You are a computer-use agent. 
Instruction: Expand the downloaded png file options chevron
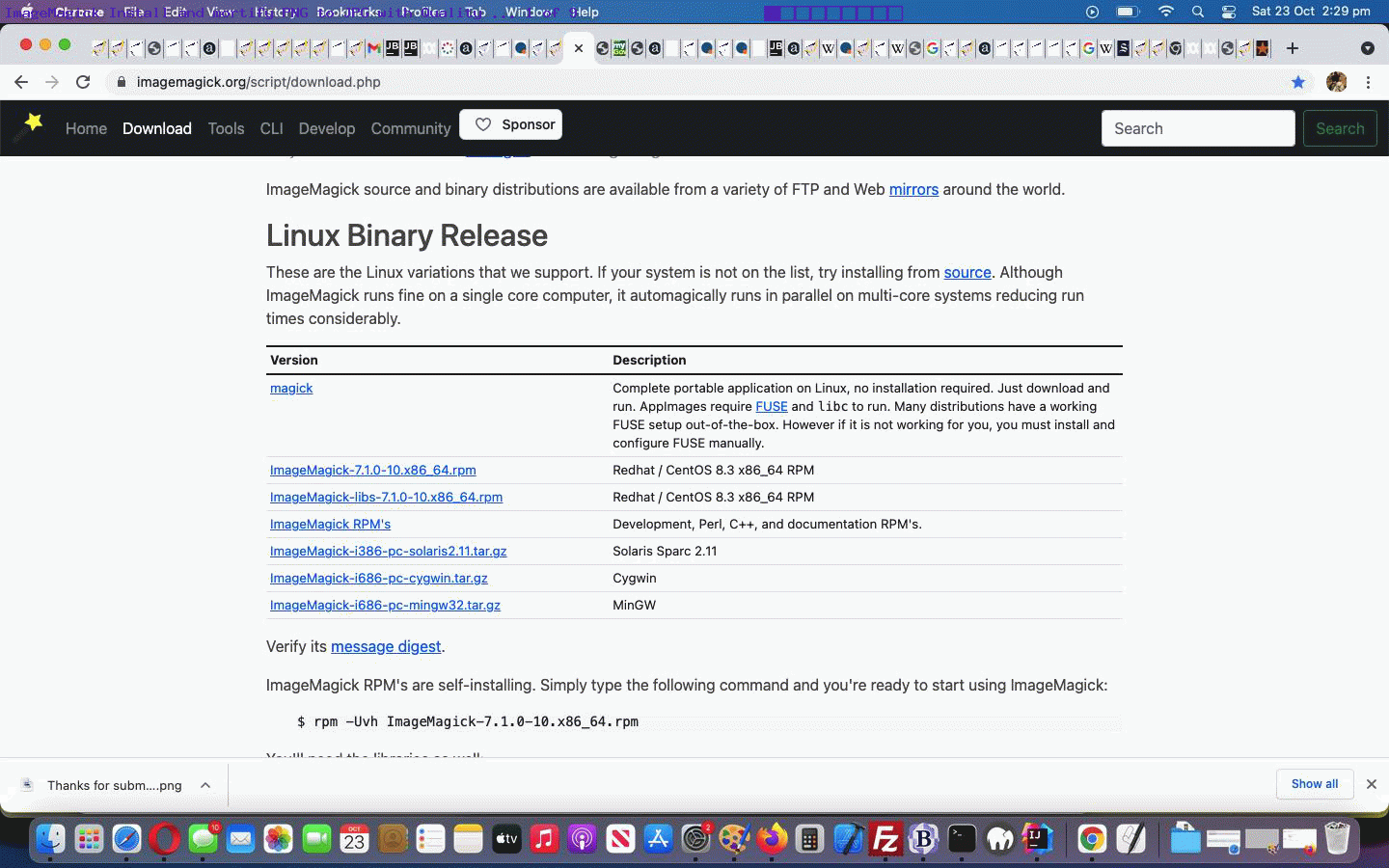[x=205, y=785]
